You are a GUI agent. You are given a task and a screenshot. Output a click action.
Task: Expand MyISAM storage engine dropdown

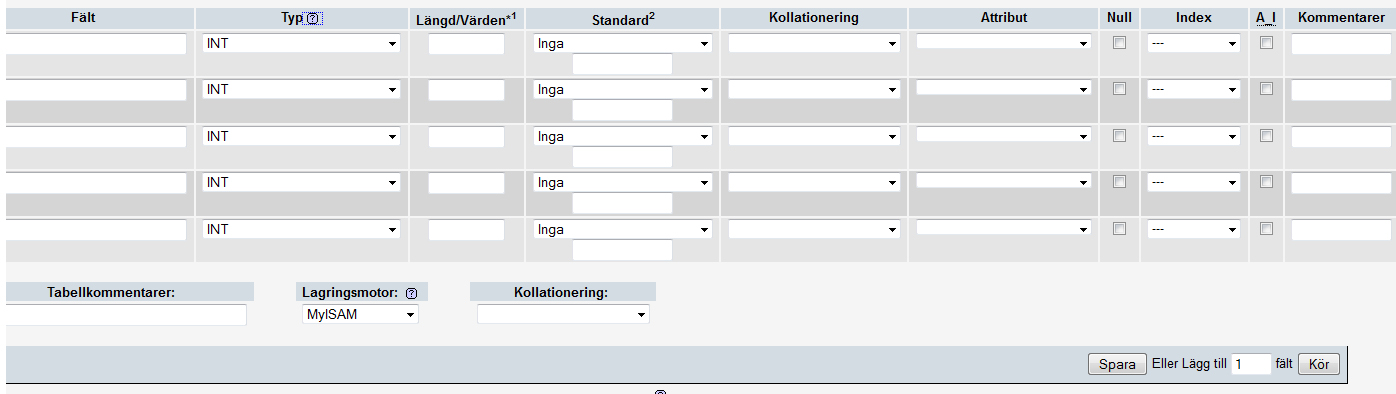click(x=360, y=315)
